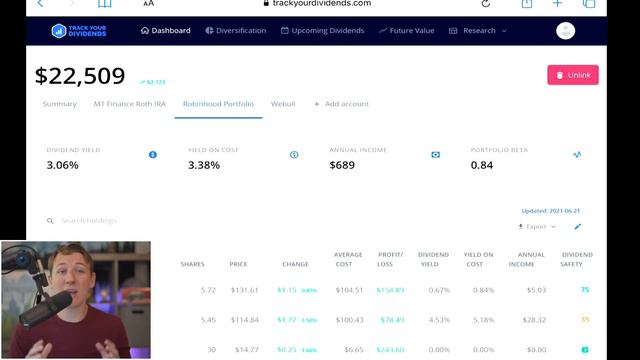640x360 pixels.
Task: Sort by Average Cost column header
Action: point(348,259)
